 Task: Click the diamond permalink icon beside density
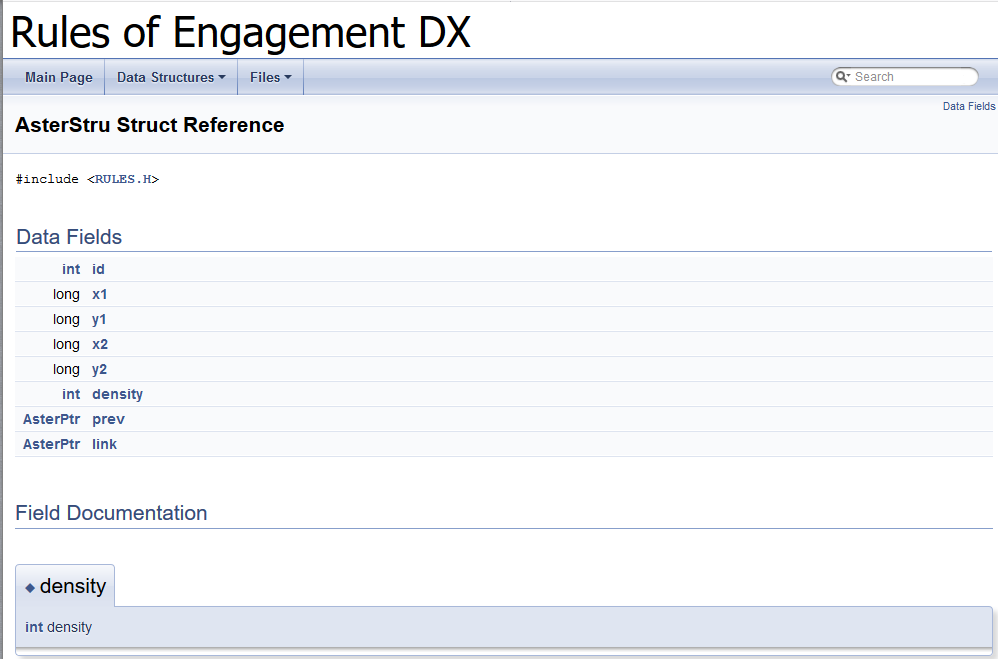coord(30,588)
